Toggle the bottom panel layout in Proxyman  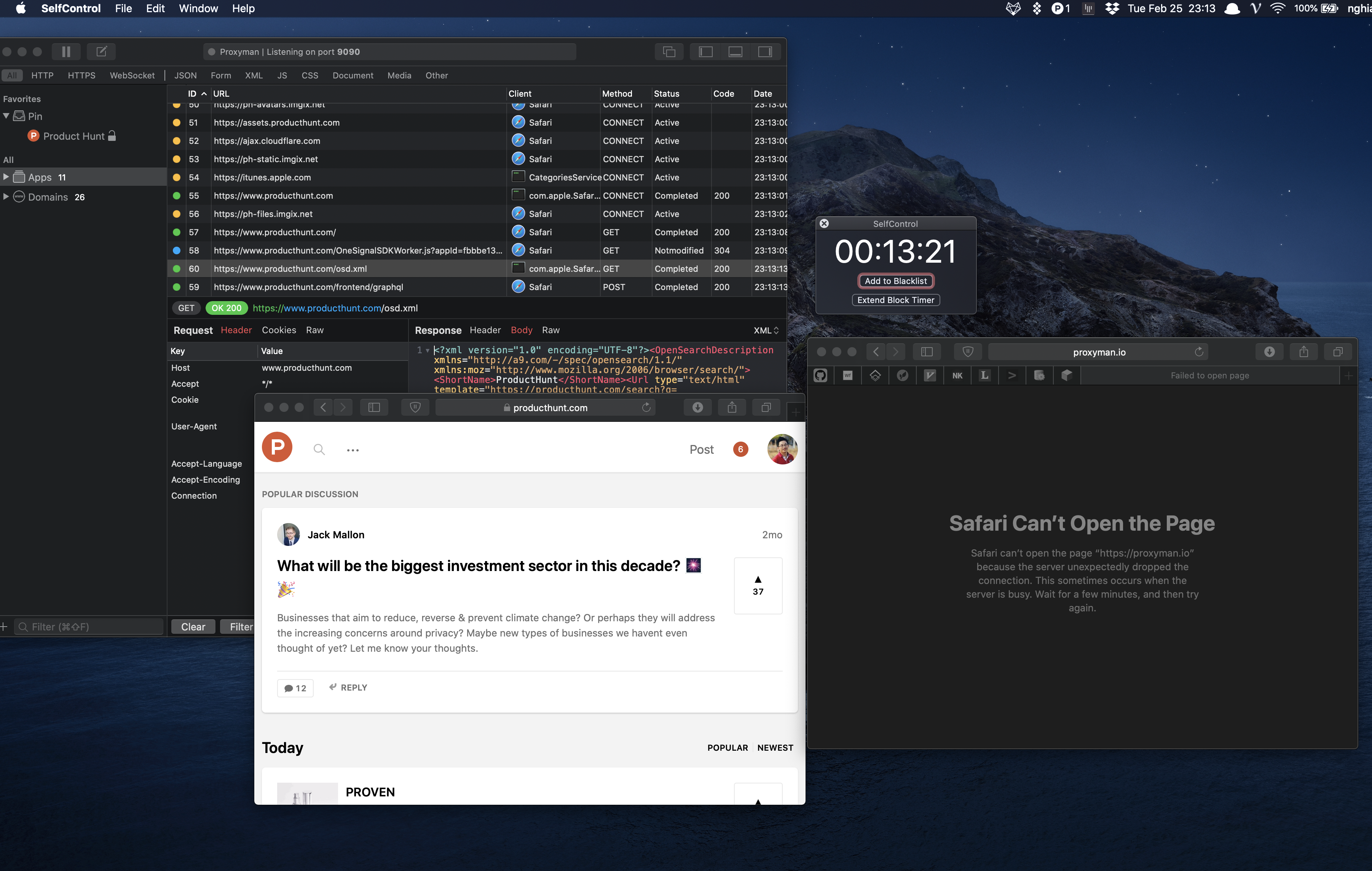(735, 51)
